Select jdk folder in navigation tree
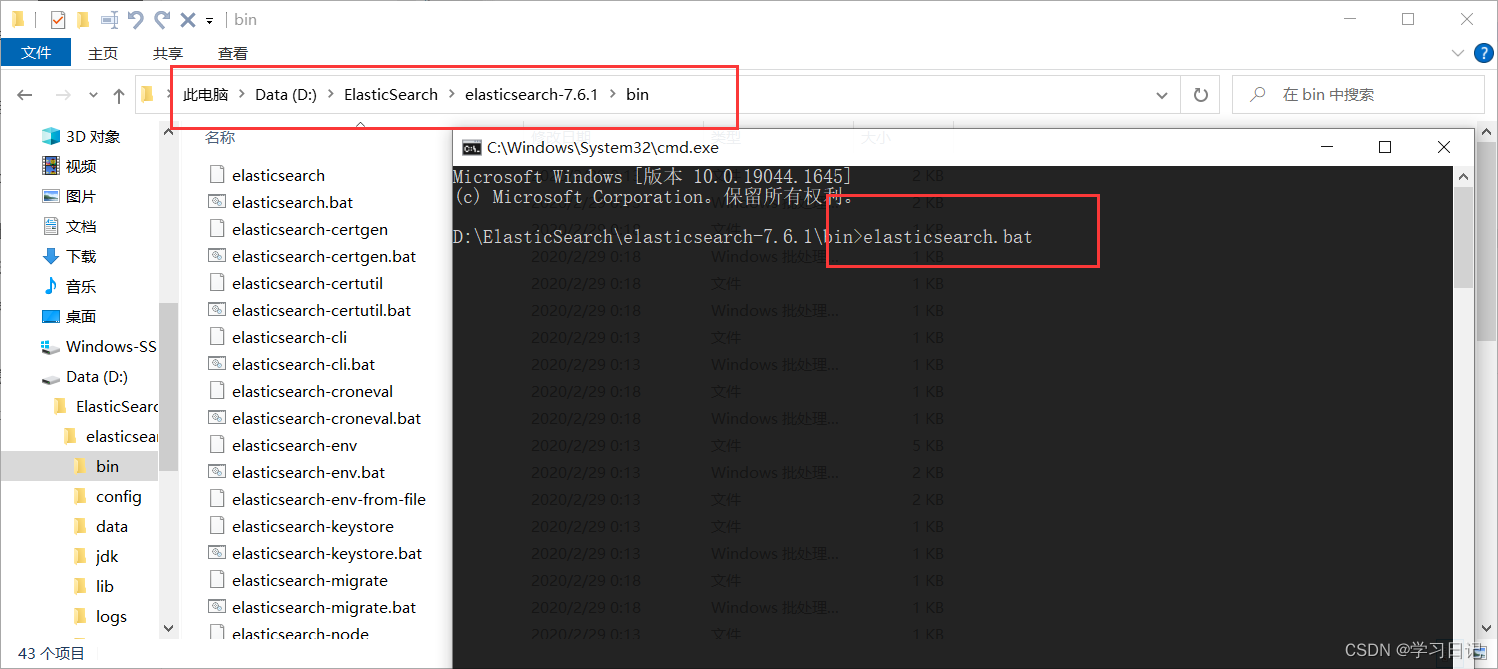 click(96, 556)
